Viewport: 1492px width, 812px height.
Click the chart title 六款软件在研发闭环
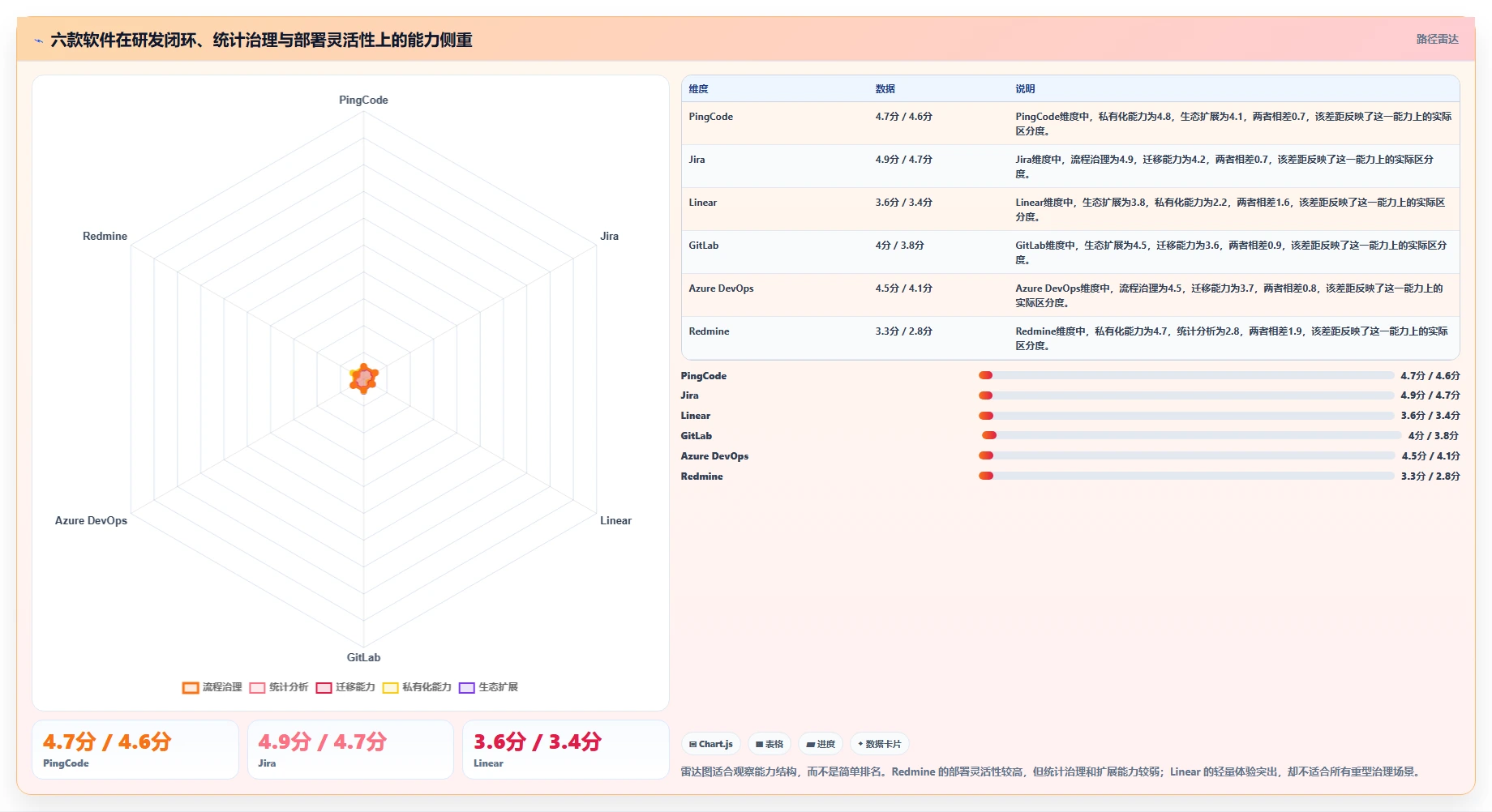click(x=261, y=40)
